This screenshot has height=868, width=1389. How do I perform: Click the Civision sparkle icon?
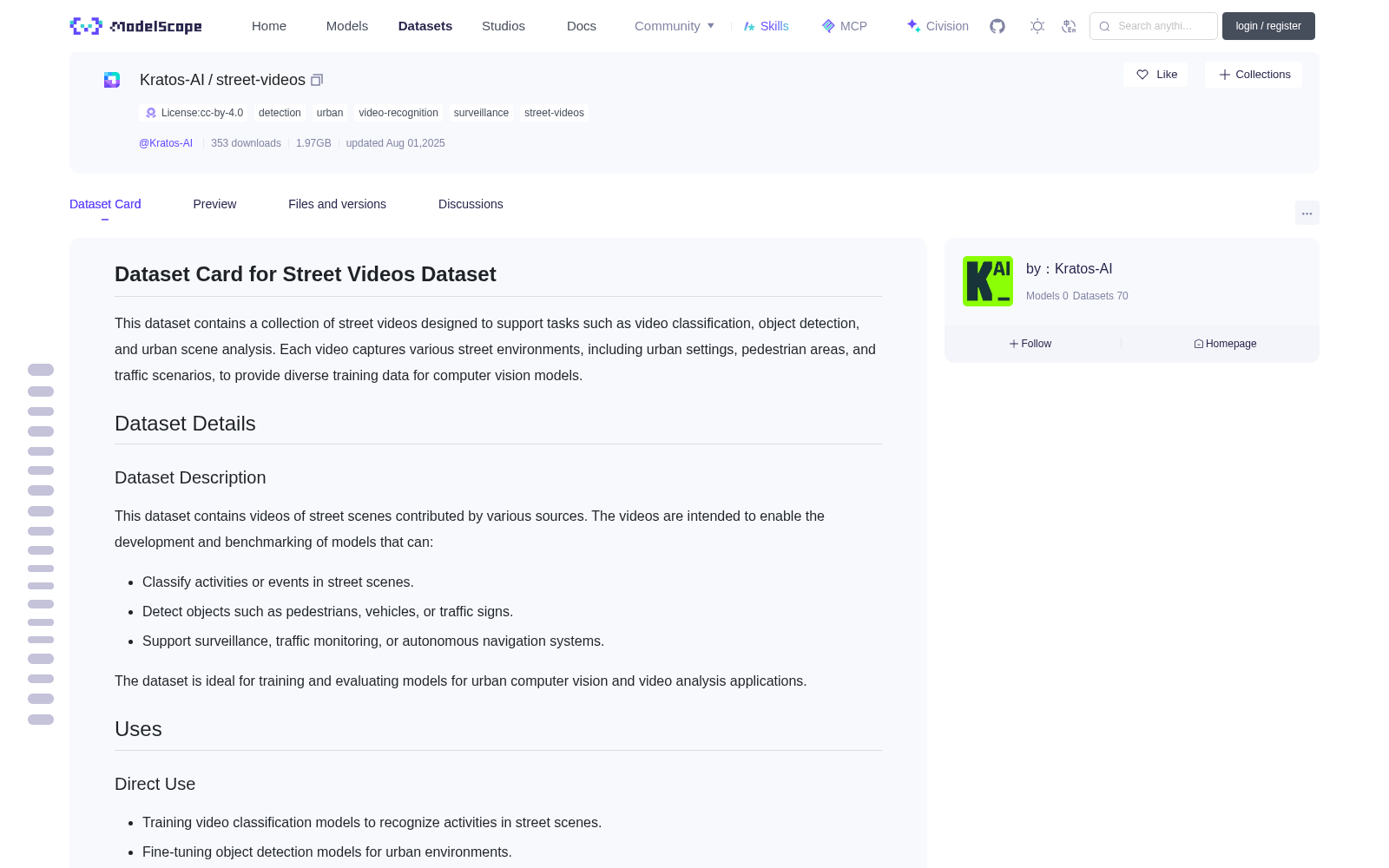click(x=913, y=26)
